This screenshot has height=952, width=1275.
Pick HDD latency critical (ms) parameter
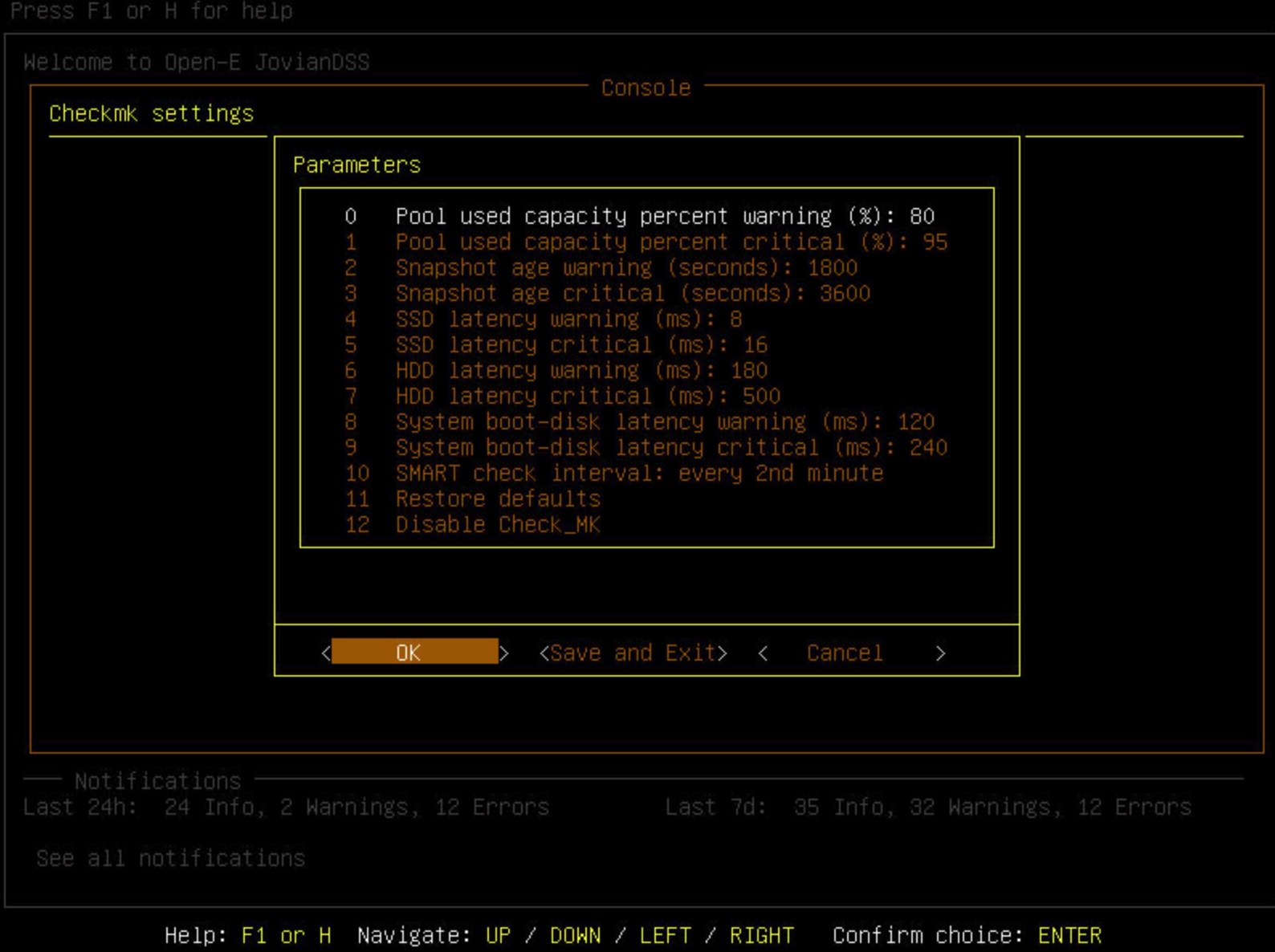coord(563,396)
